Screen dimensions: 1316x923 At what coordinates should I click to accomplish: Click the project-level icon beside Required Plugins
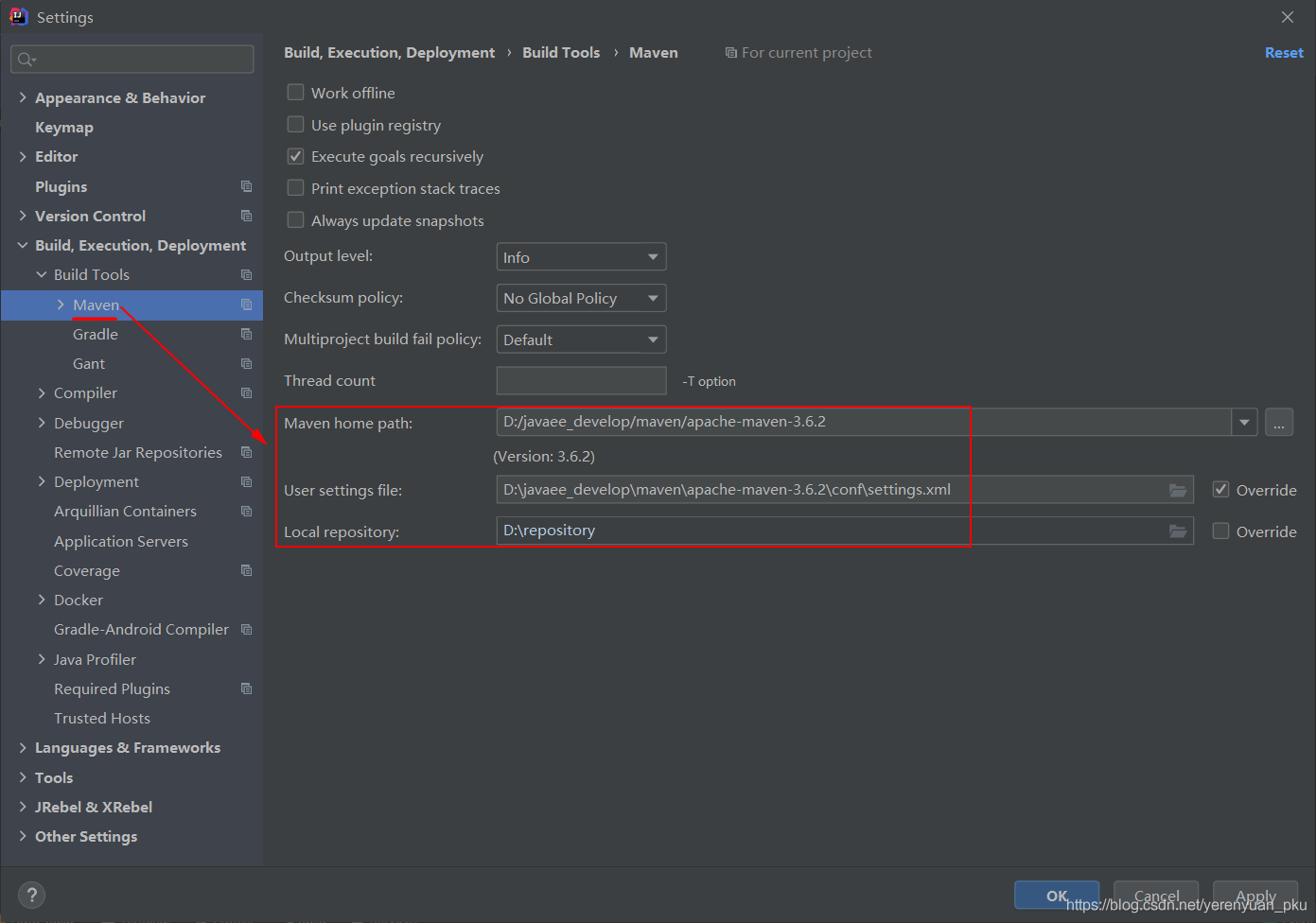246,688
